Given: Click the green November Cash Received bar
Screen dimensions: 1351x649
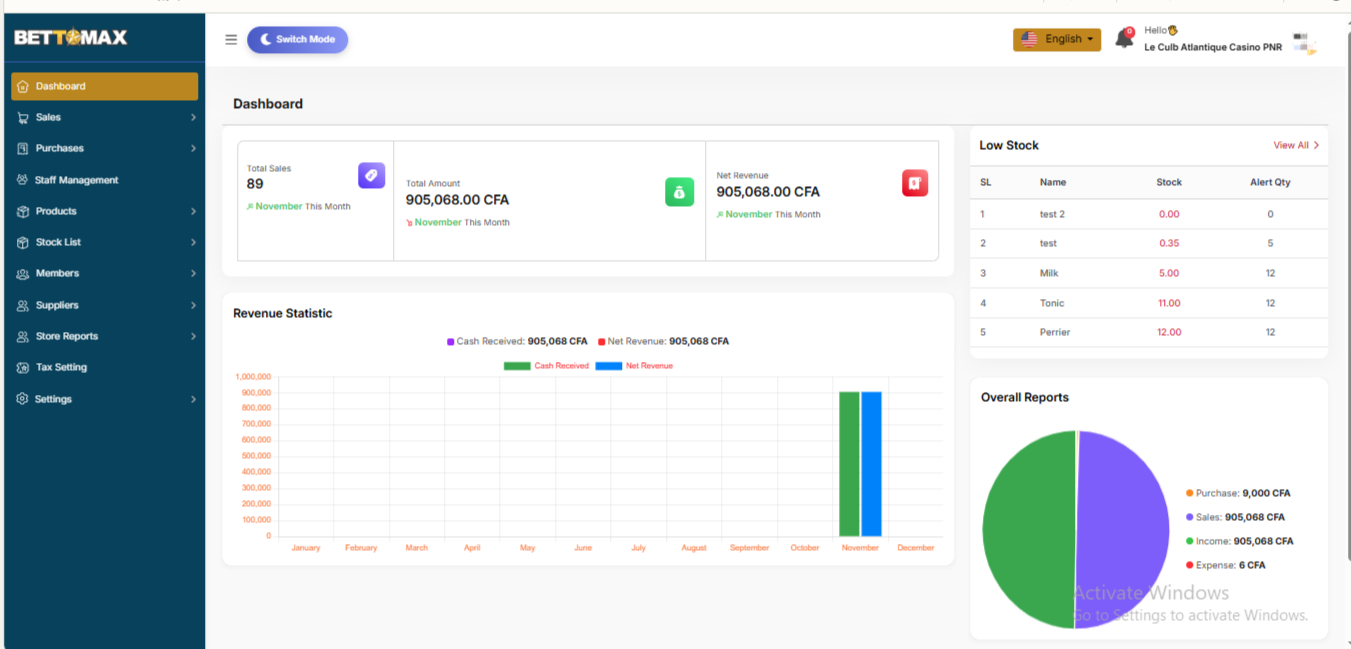Looking at the screenshot, I should [x=849, y=464].
